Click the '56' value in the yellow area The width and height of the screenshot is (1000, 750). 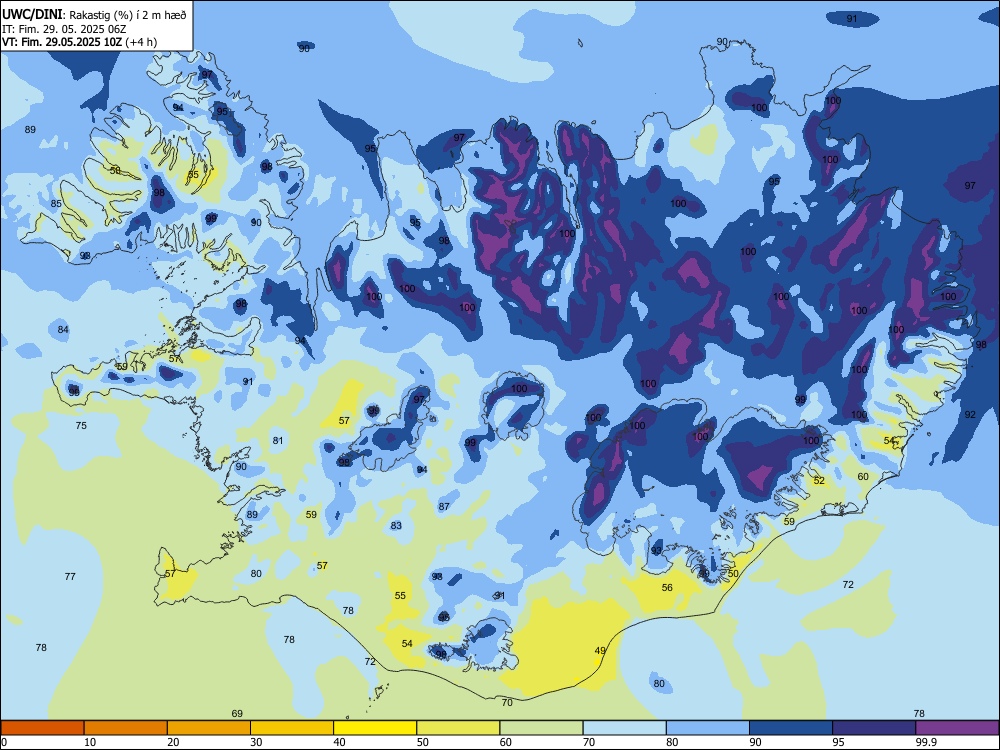[667, 587]
